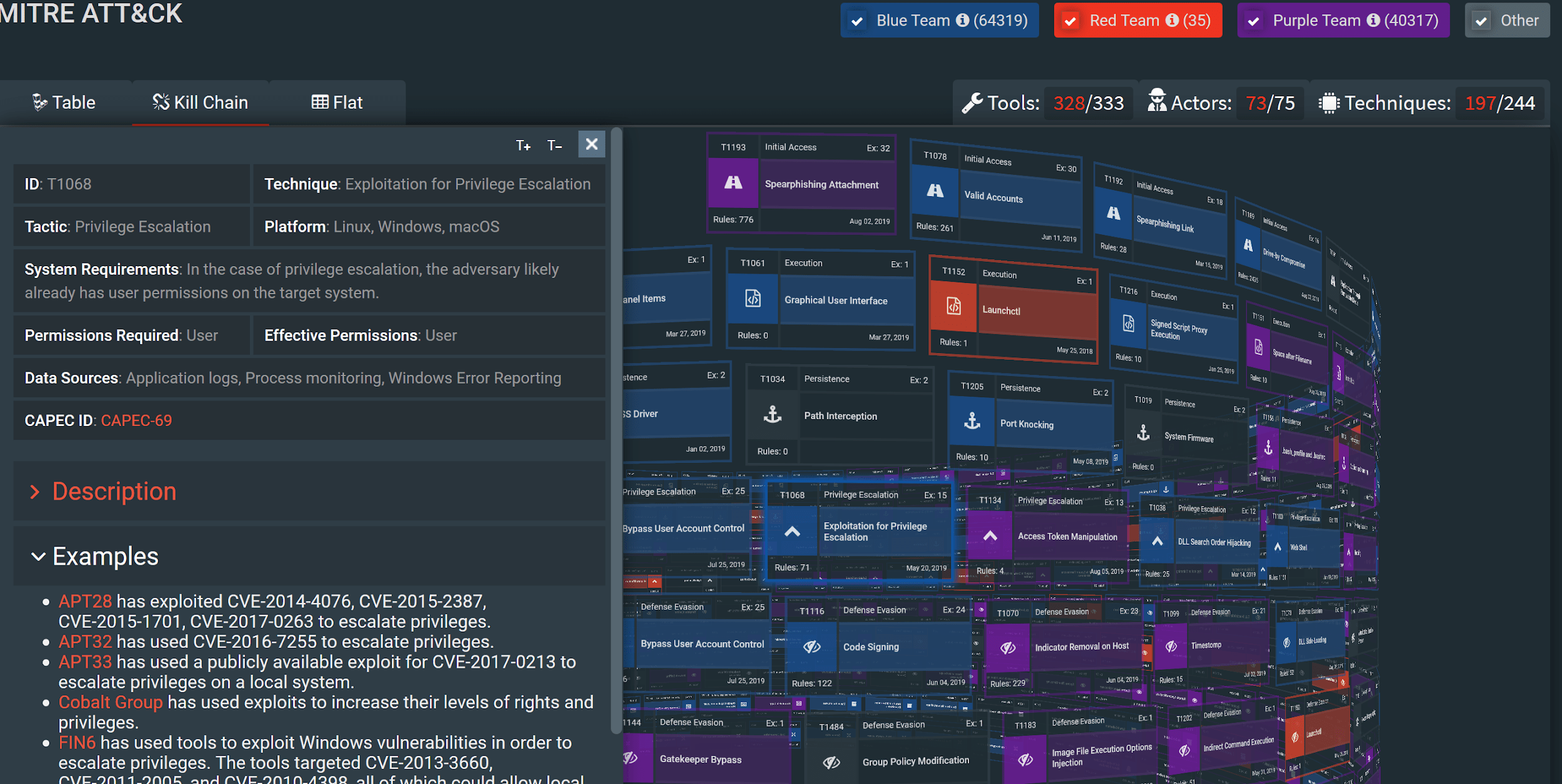Switch to the Table tab

(x=64, y=102)
